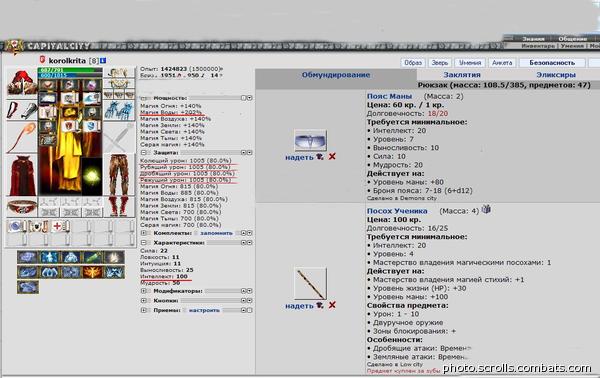This screenshot has height=378, width=600.
Task: Click the Образ button
Action: (x=412, y=63)
